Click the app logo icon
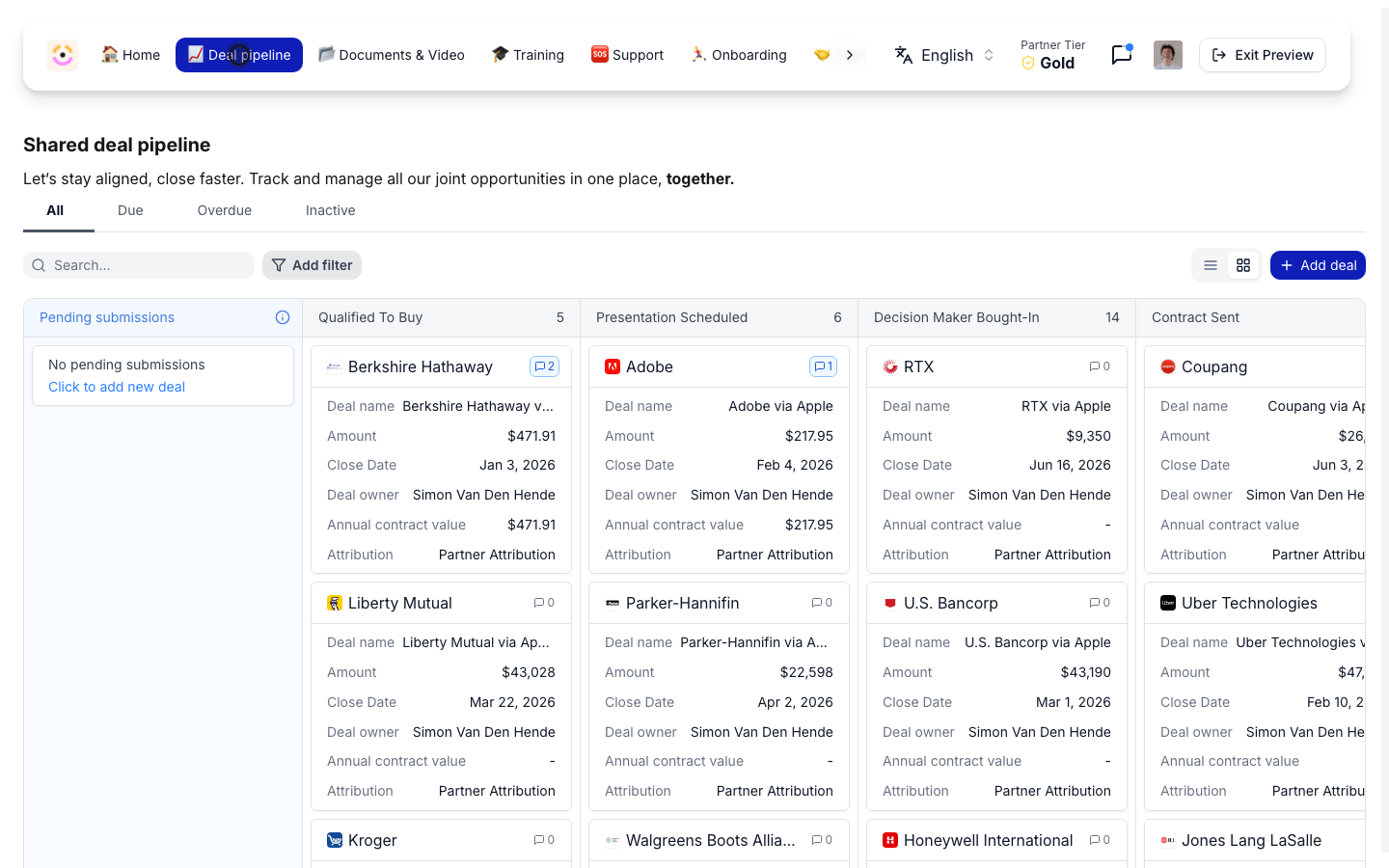Screen dimensions: 1389x868 pyautogui.click(x=63, y=55)
